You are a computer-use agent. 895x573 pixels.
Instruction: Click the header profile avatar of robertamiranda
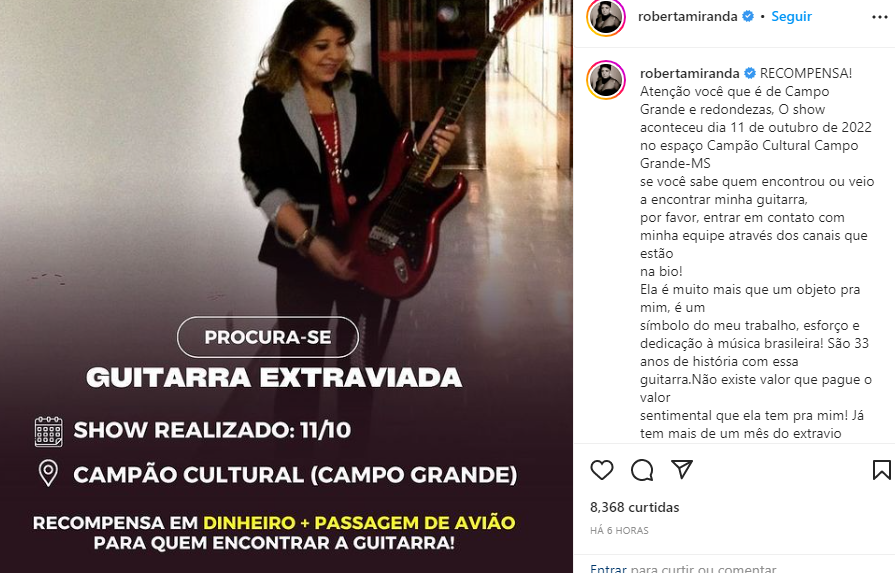pos(606,18)
